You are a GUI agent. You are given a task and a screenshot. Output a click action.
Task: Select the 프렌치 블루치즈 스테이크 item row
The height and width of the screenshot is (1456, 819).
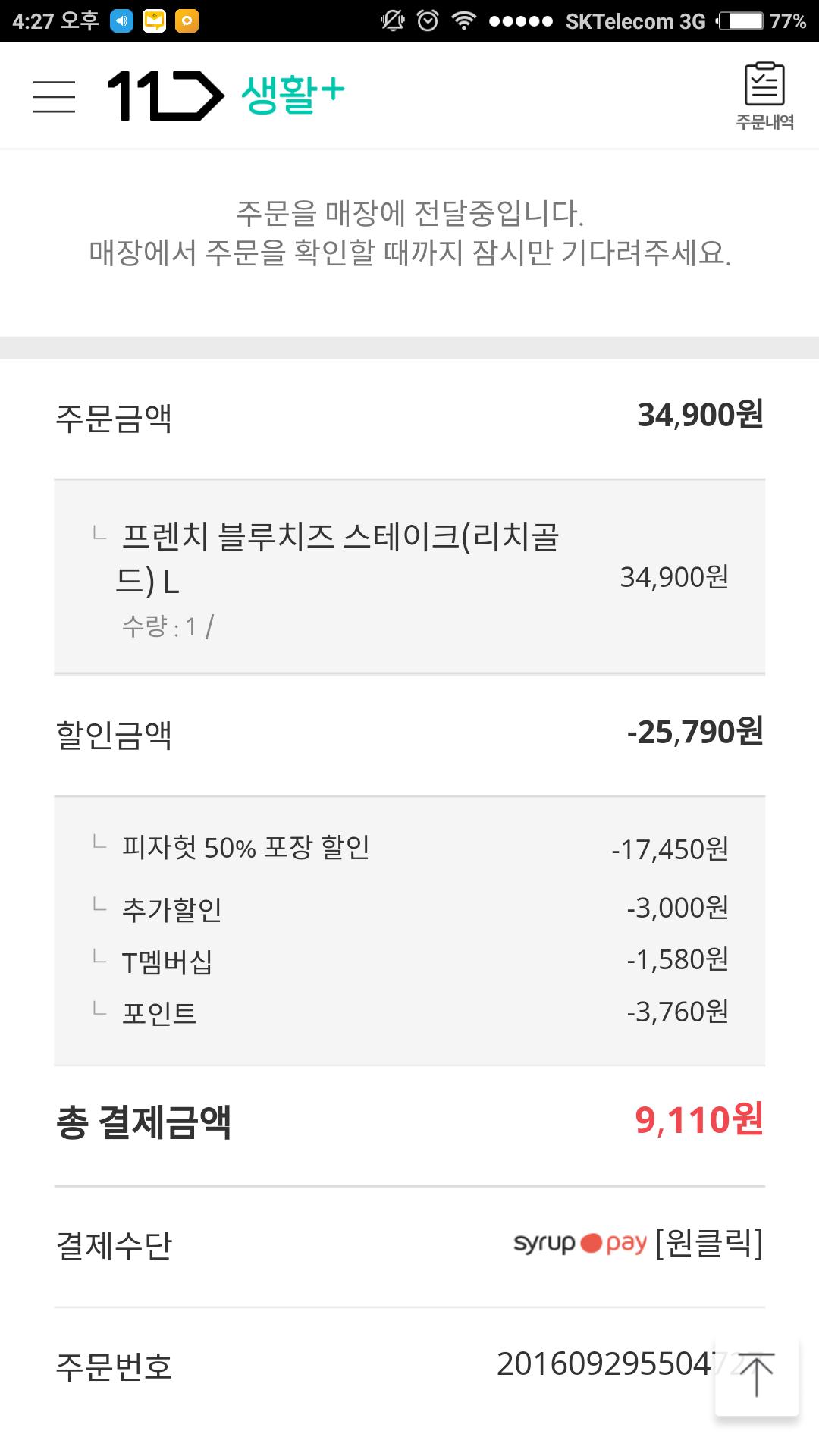pyautogui.click(x=409, y=578)
